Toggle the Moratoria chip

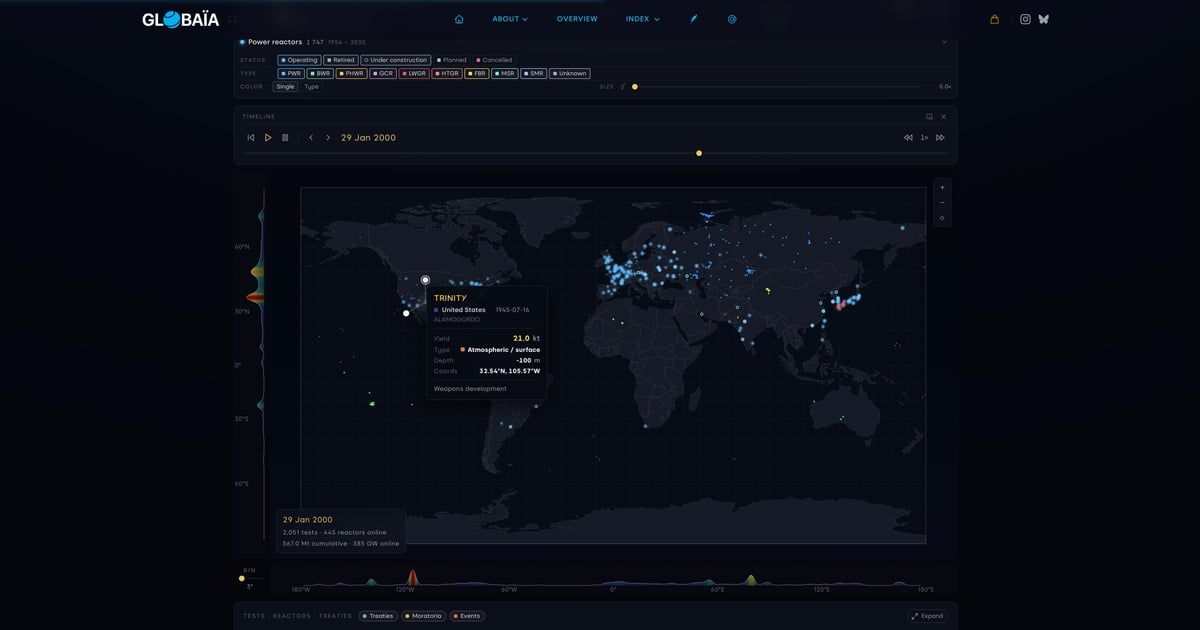pyautogui.click(x=423, y=616)
